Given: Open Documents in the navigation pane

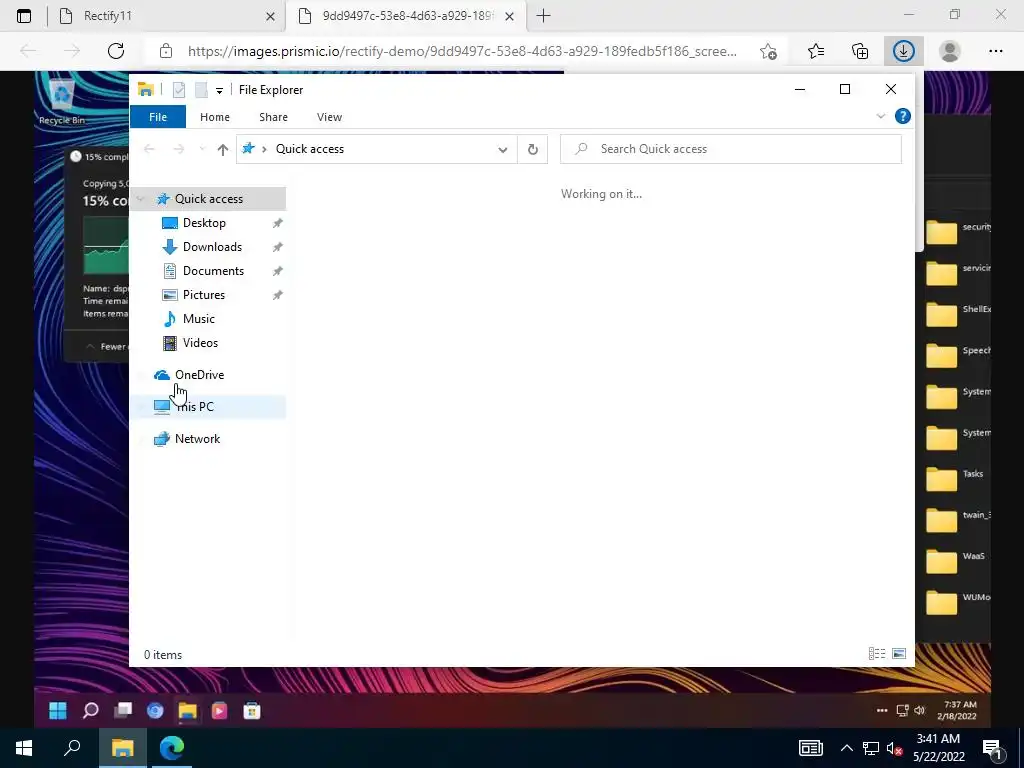Looking at the screenshot, I should coord(213,271).
